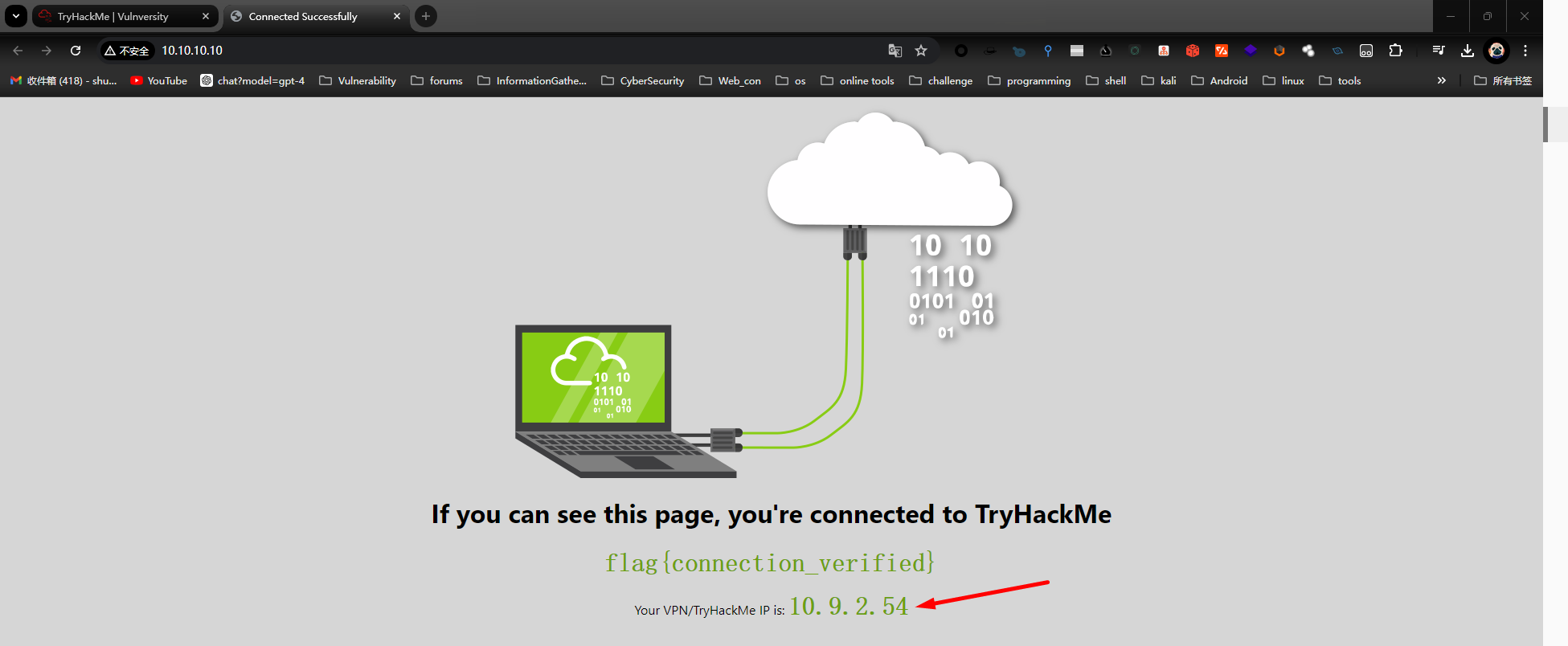
Task: Open the red dice extension icon
Action: [x=1193, y=51]
